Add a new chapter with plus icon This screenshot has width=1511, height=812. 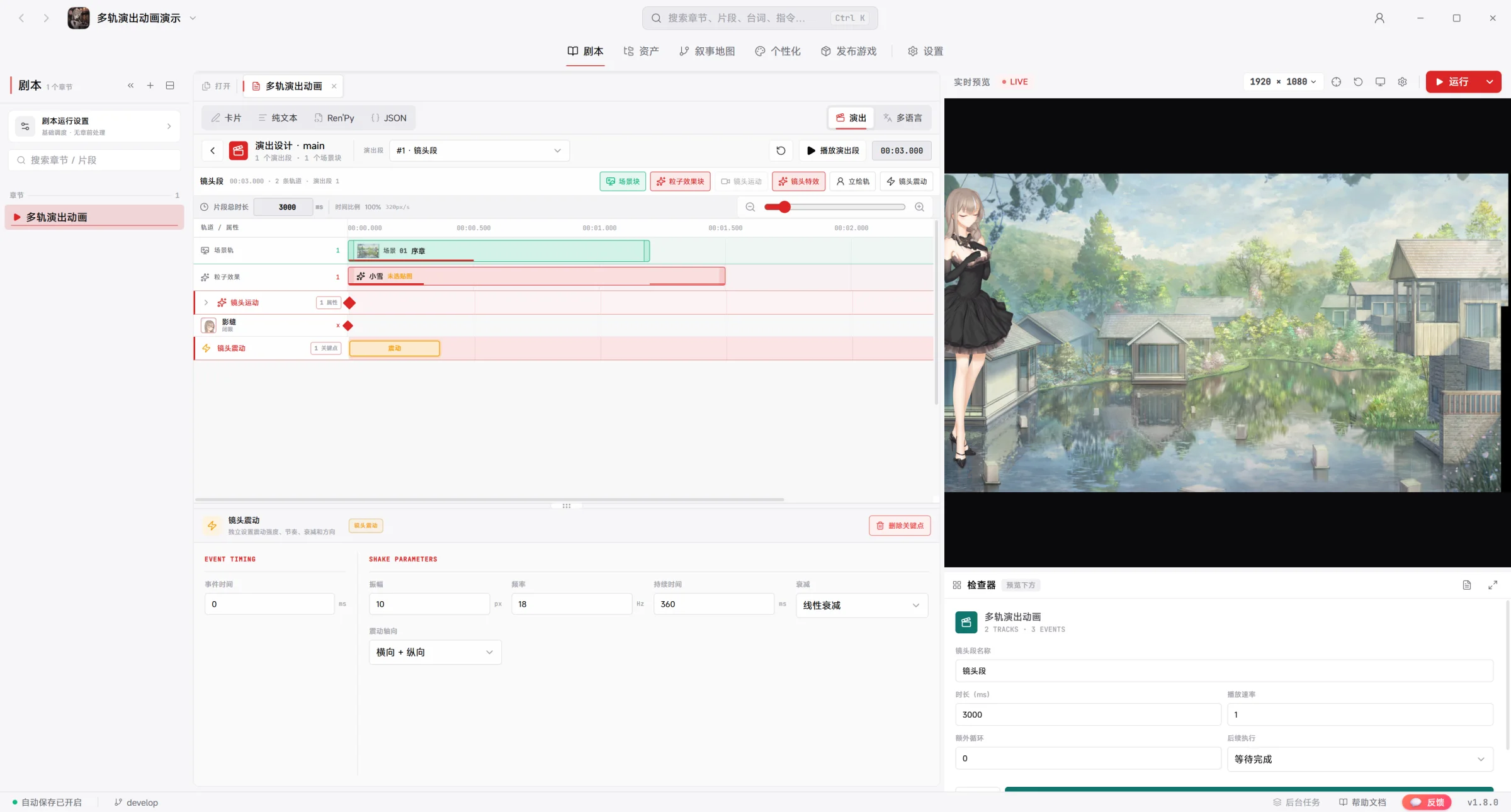(150, 86)
